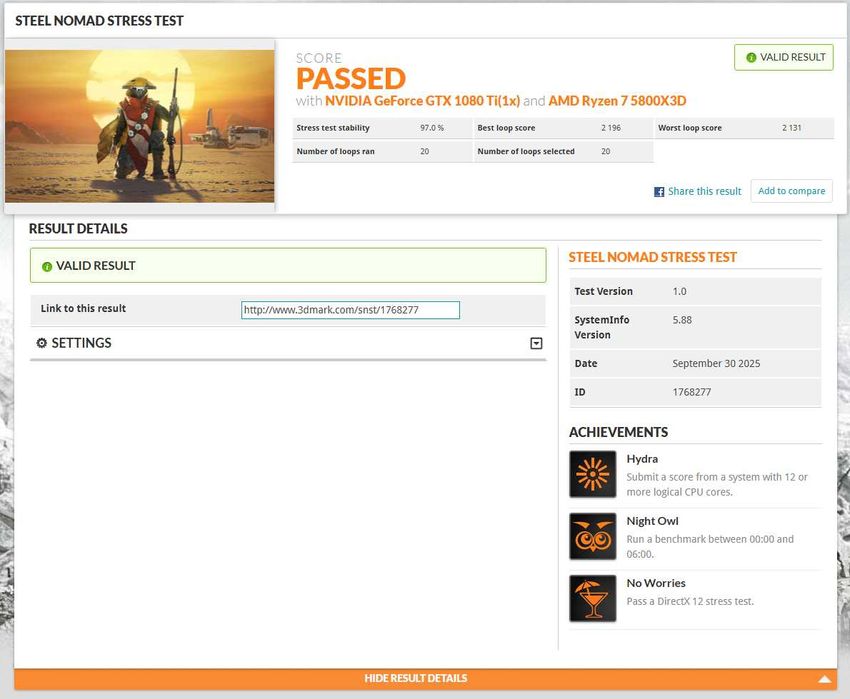The width and height of the screenshot is (850, 699).
Task: Click the Settings gear icon
Action: click(x=41, y=343)
